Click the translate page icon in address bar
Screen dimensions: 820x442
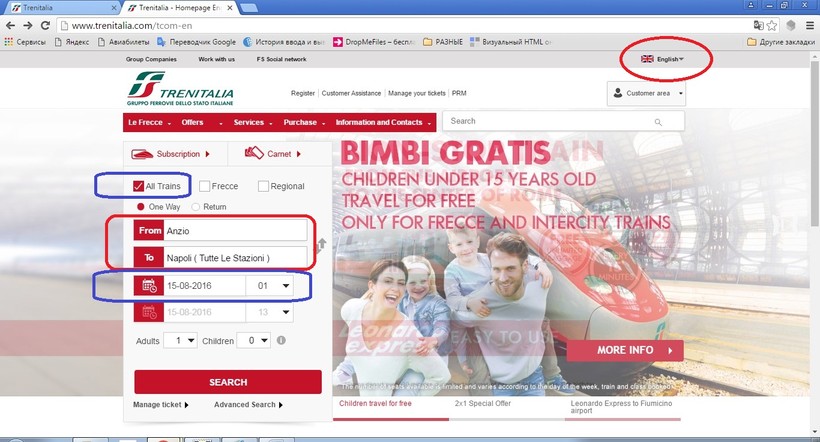coord(758,25)
